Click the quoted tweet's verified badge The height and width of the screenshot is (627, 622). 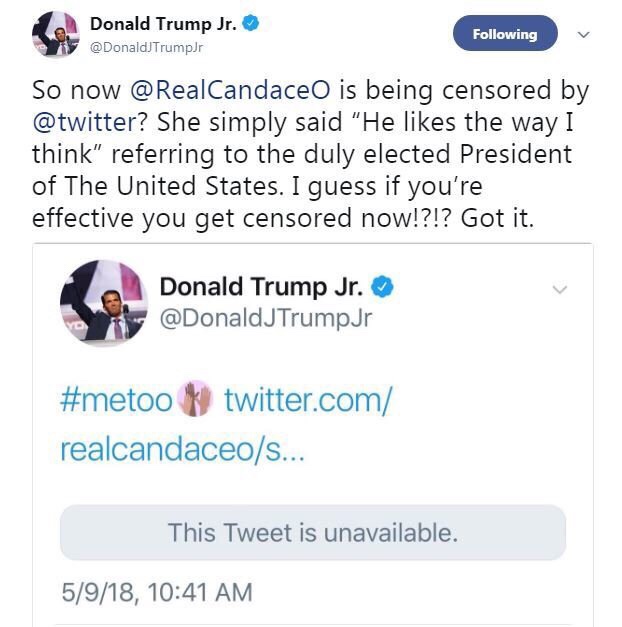[382, 287]
